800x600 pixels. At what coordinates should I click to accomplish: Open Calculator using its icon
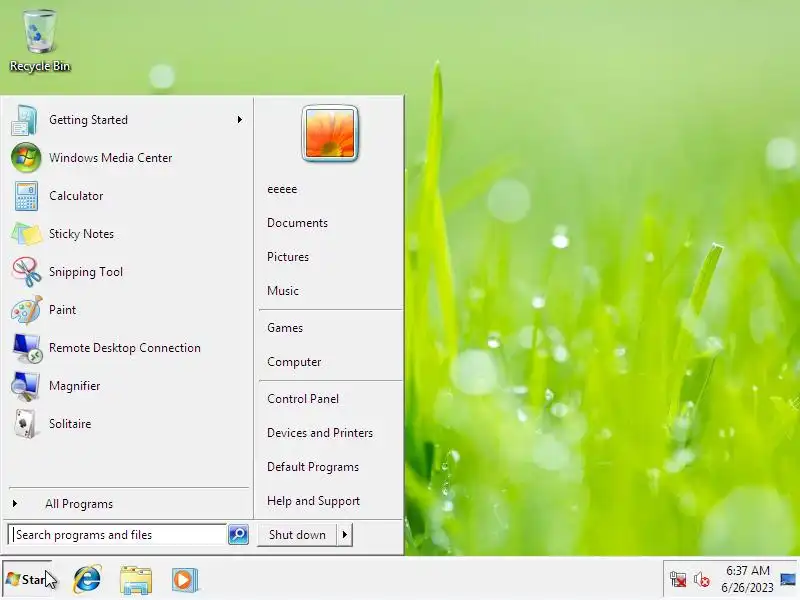coord(26,196)
